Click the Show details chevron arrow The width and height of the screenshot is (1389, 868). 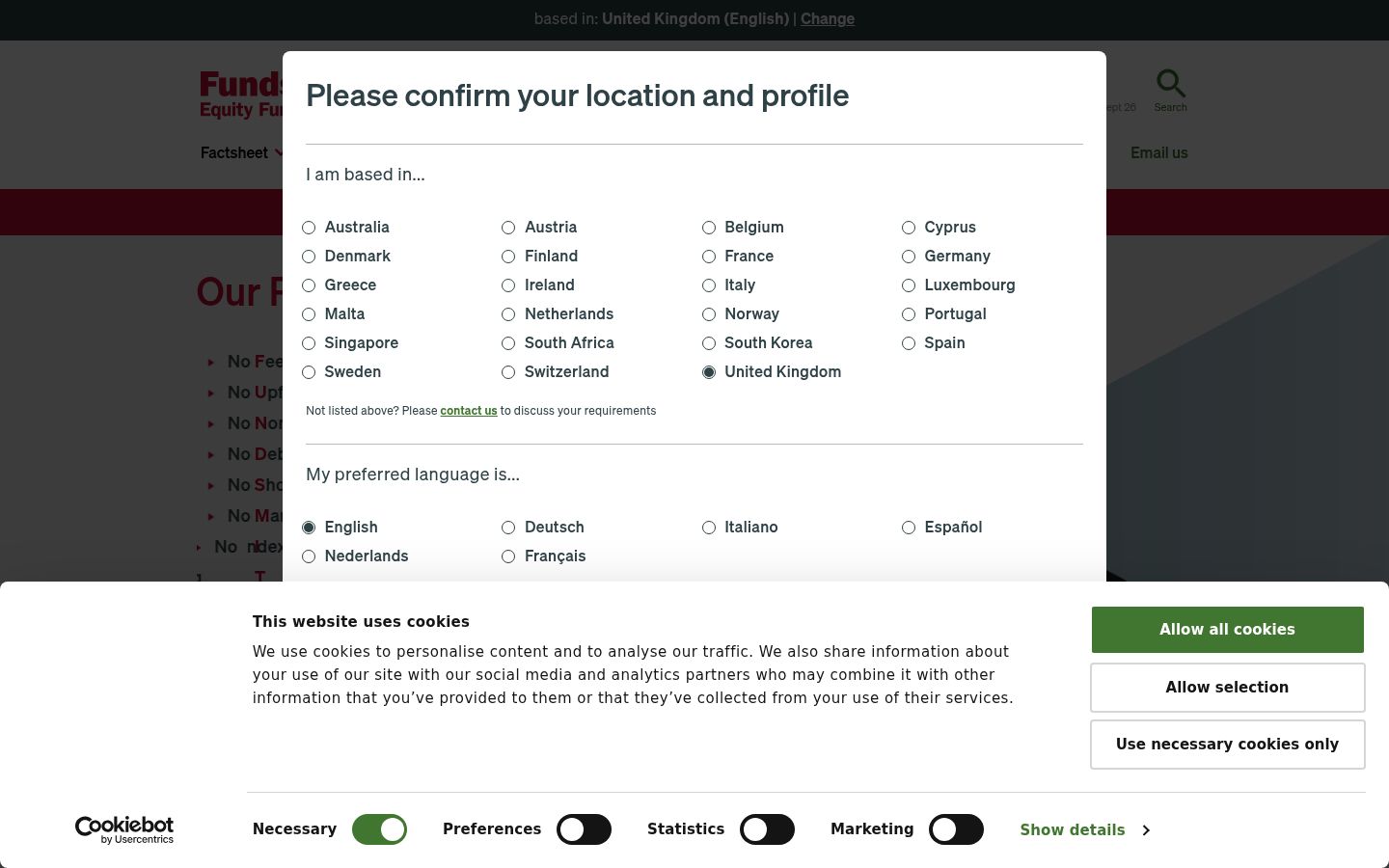1146,830
